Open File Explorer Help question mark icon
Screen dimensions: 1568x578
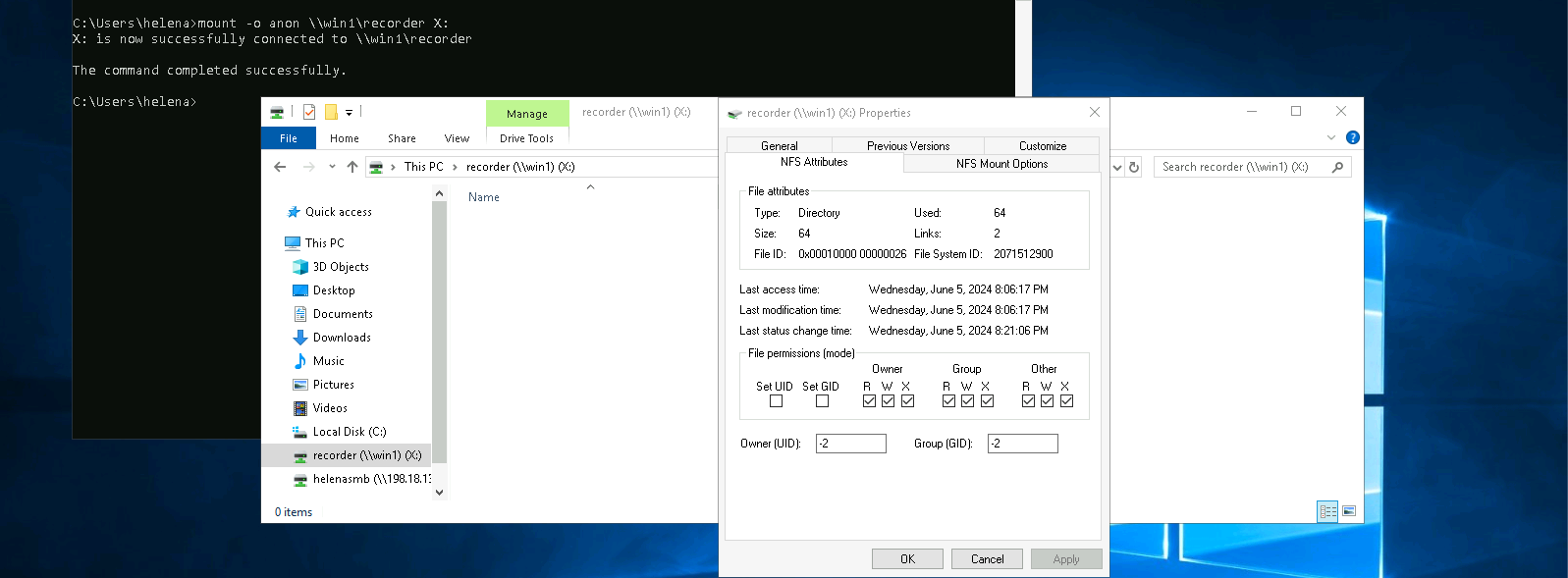coord(1352,137)
